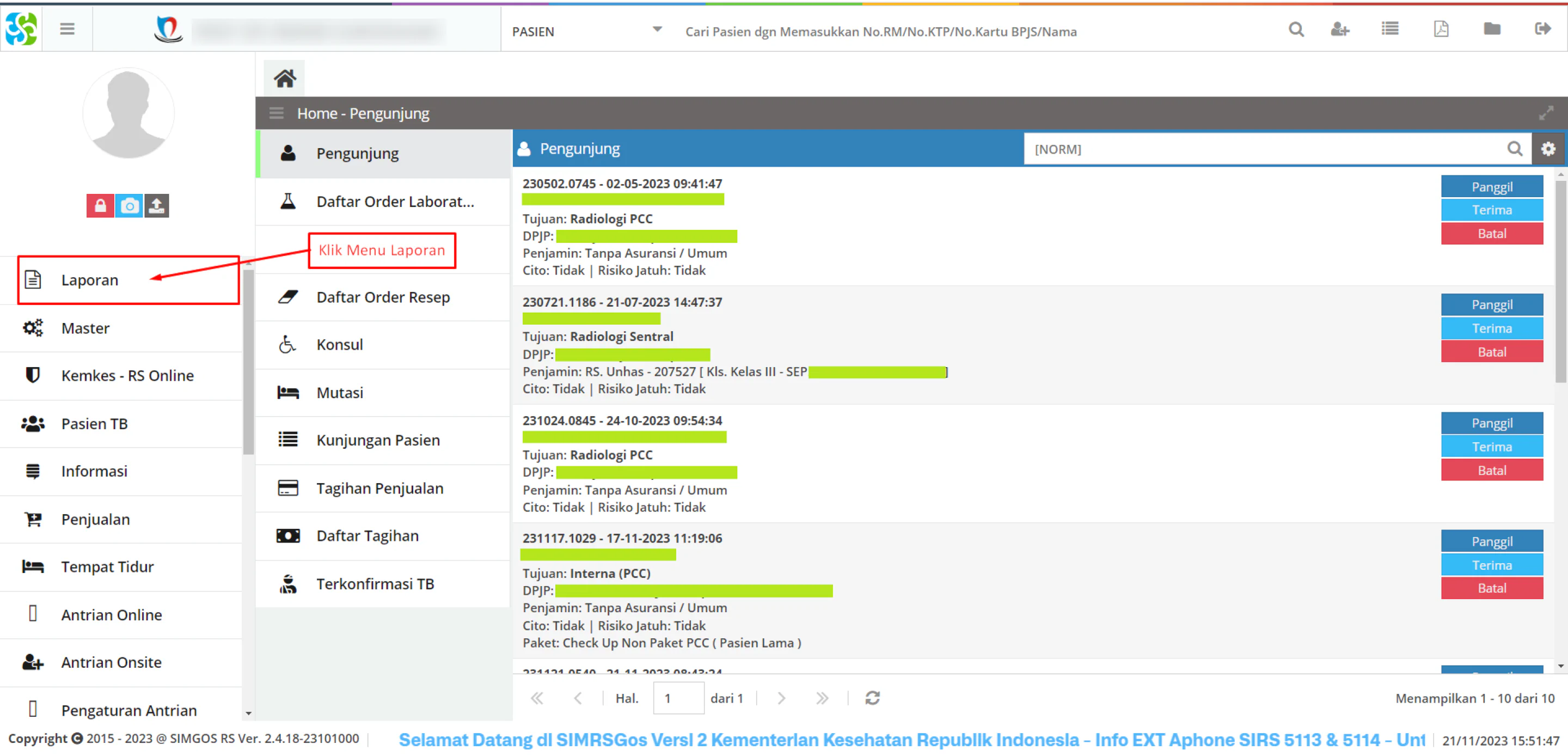Click the patient search input field
This screenshot has height=756, width=1568.
tap(974, 31)
